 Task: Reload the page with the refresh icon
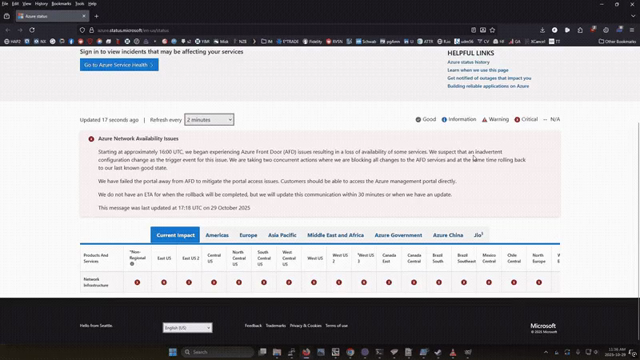tap(32, 30)
